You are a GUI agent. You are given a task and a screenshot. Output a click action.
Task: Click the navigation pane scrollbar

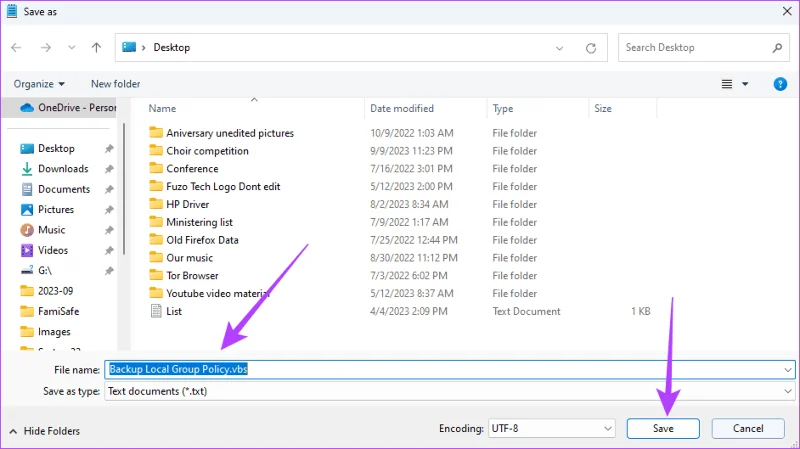[123, 189]
